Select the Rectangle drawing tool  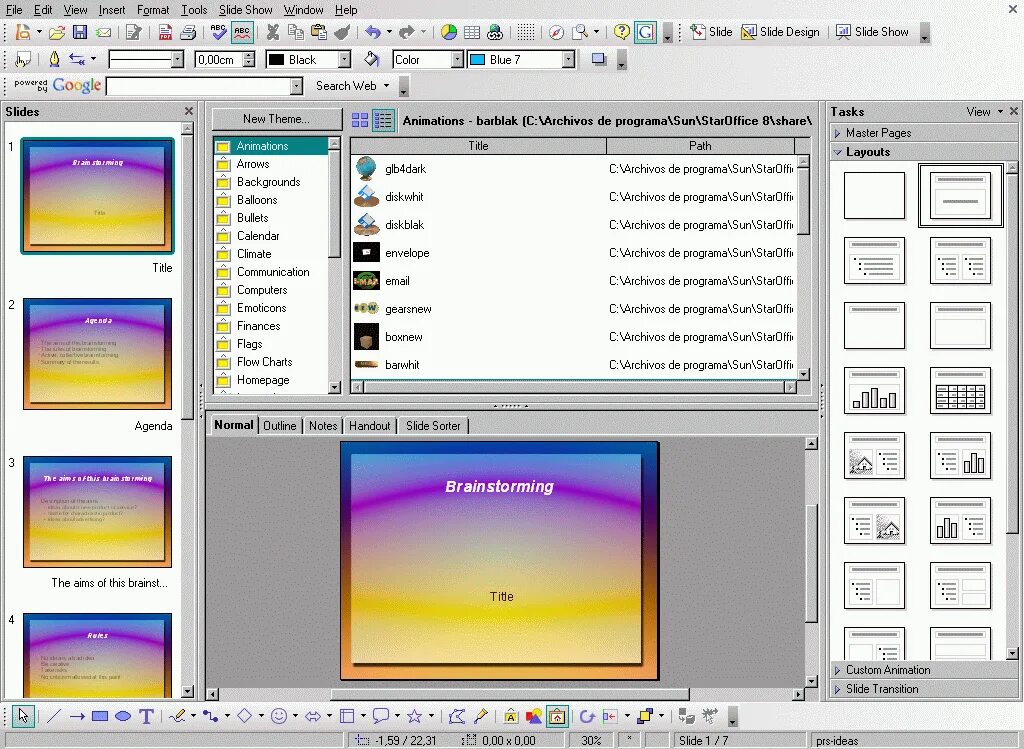pos(100,716)
